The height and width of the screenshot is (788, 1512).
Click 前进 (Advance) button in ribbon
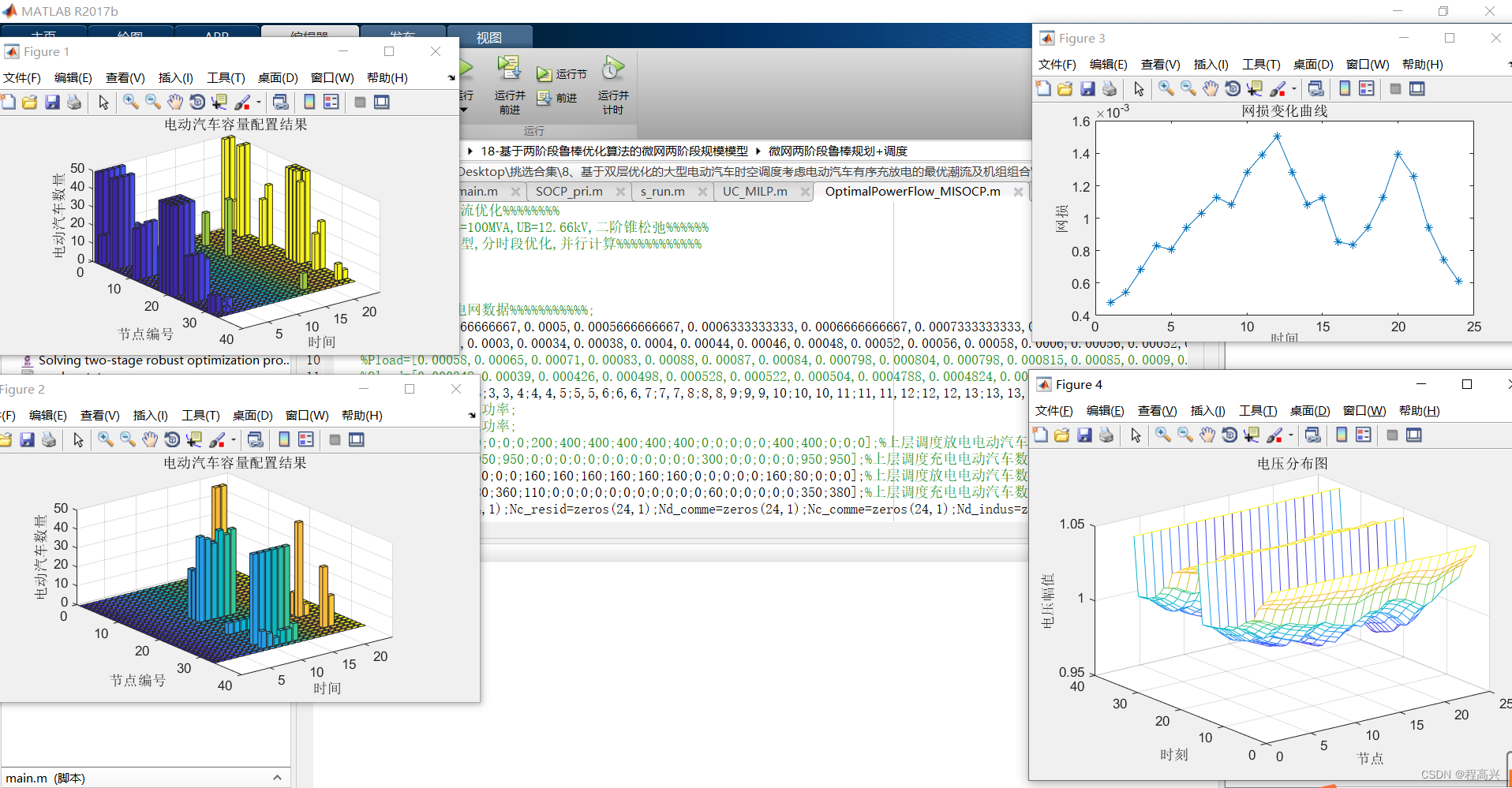pos(557,98)
